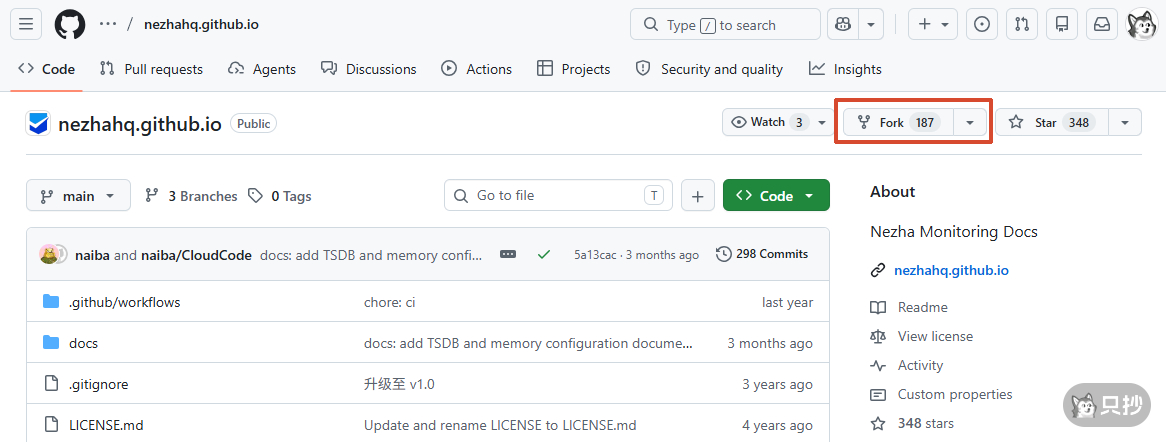Click .gitignore file icon
Image resolution: width=1166 pixels, height=442 pixels.
click(x=51, y=383)
